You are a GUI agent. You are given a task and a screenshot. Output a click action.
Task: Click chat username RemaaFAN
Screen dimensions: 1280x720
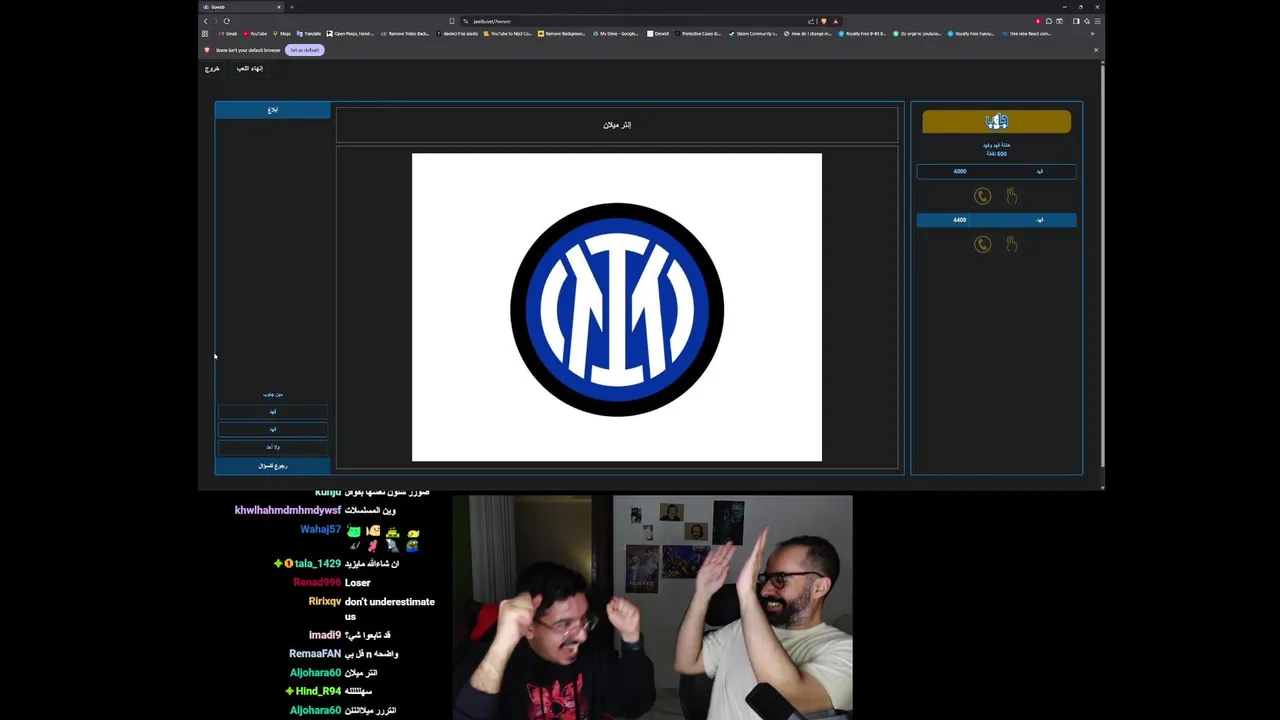pyautogui.click(x=315, y=654)
